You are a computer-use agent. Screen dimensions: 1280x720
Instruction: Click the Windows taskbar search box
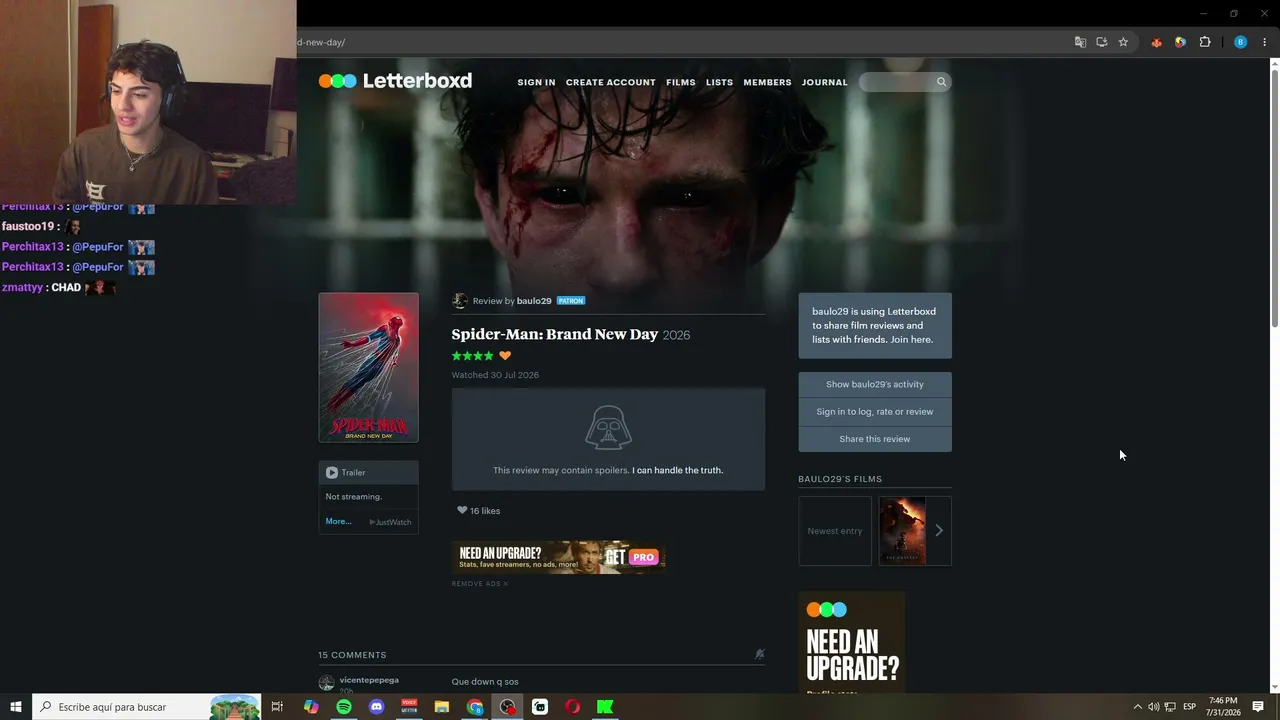pos(147,707)
